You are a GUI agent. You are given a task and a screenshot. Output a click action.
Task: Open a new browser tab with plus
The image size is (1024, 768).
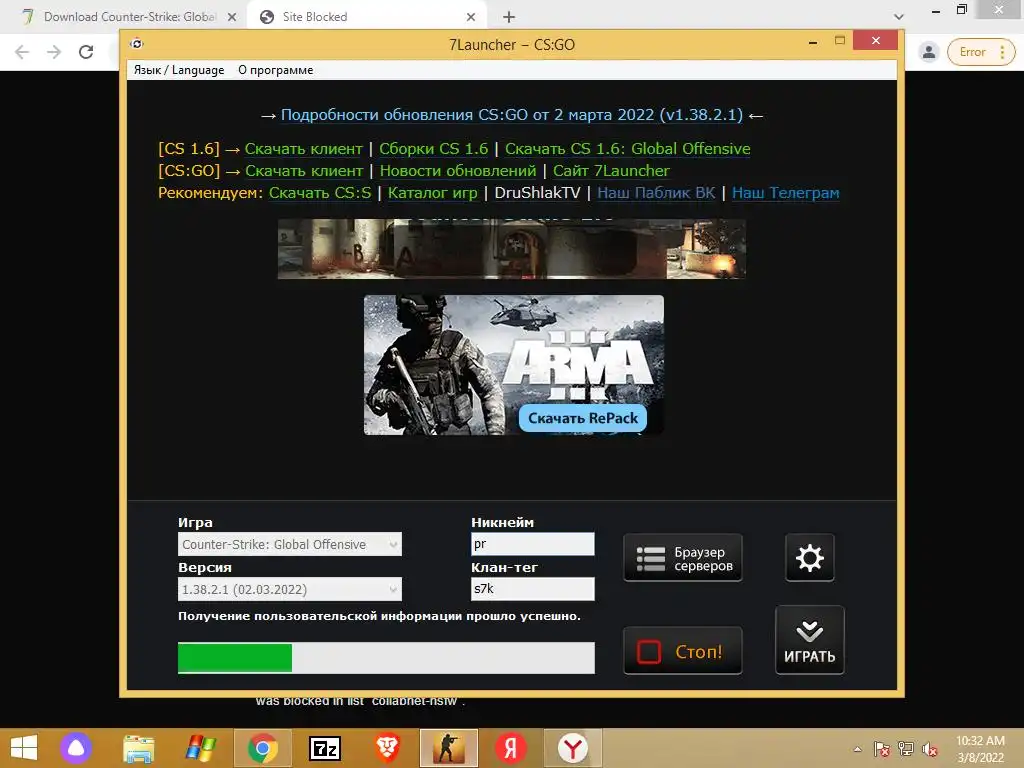coord(509,17)
